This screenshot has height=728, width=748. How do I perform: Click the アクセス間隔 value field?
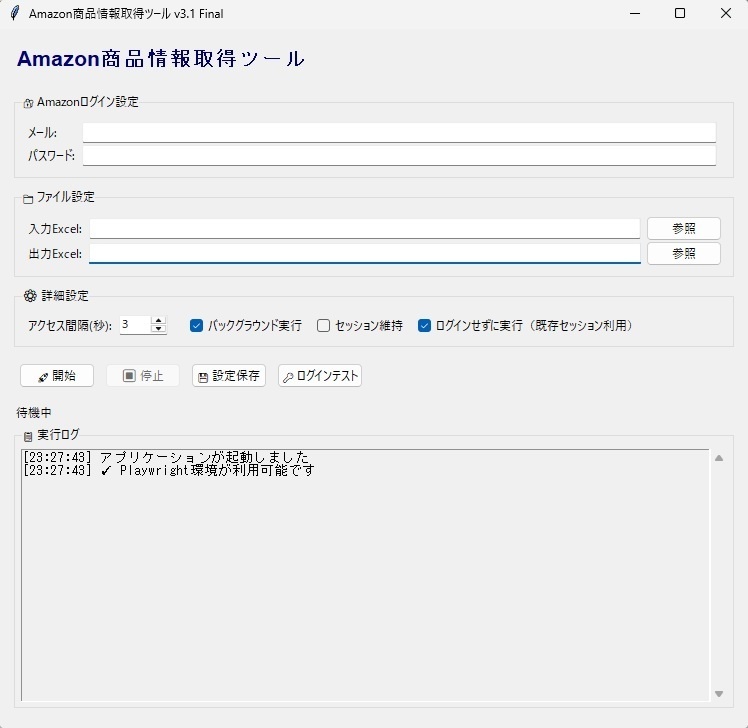135,325
